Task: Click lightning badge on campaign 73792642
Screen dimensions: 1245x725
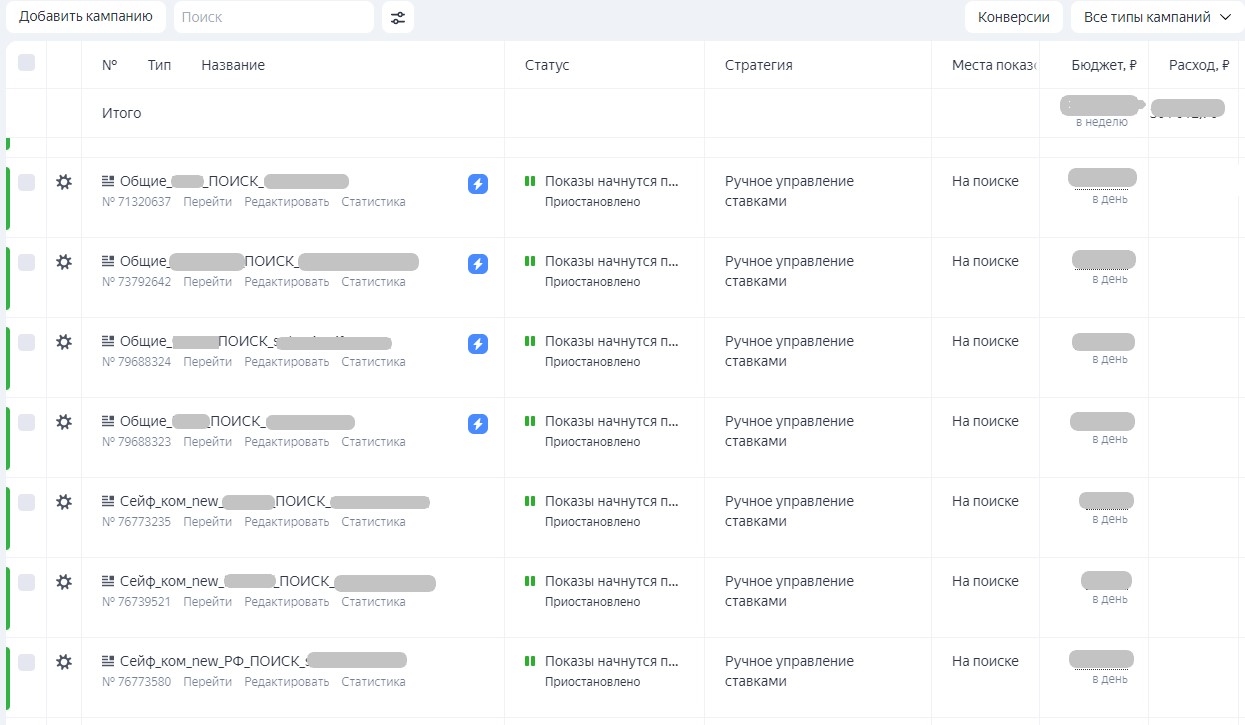Action: coord(478,264)
